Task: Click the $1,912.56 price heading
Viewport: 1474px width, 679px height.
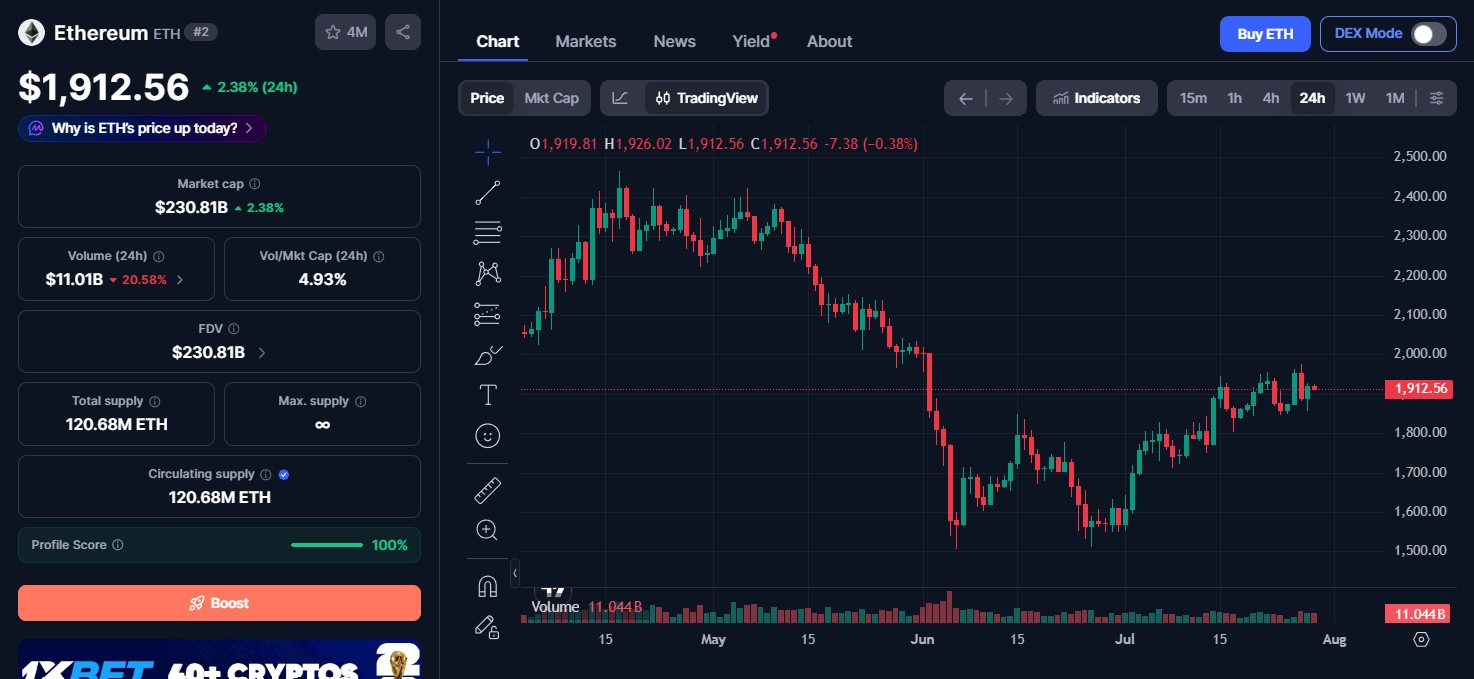Action: pyautogui.click(x=104, y=87)
